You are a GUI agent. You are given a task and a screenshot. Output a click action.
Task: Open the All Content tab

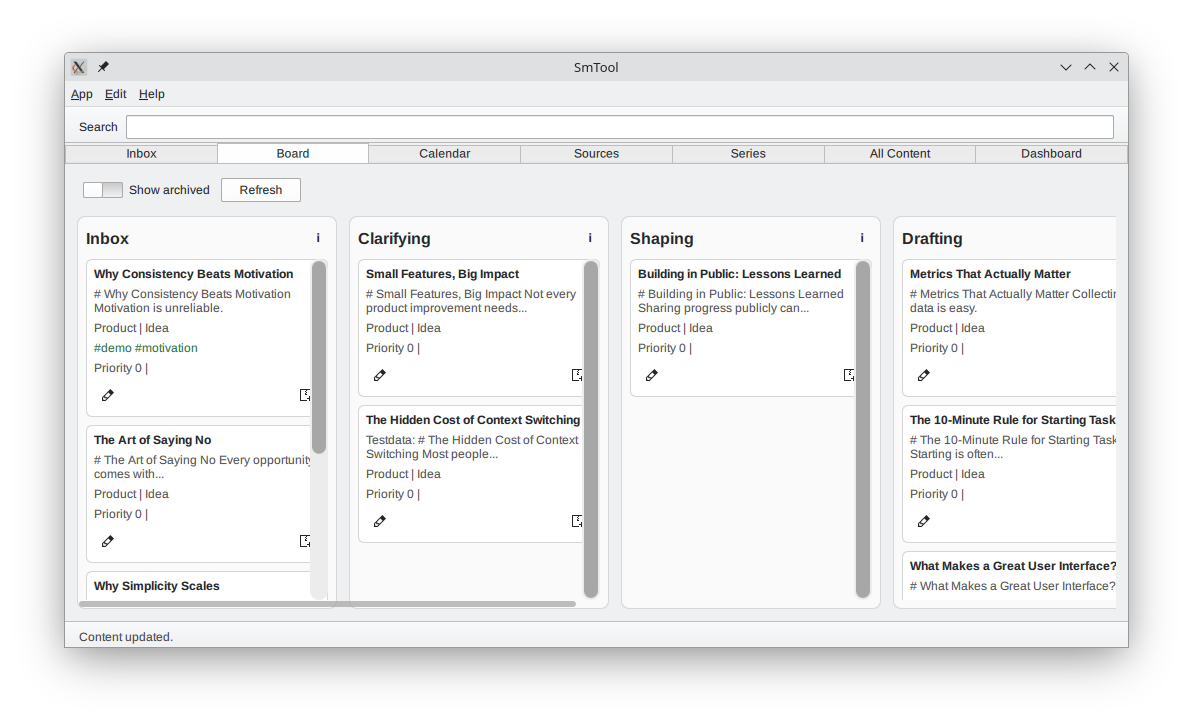[900, 154]
